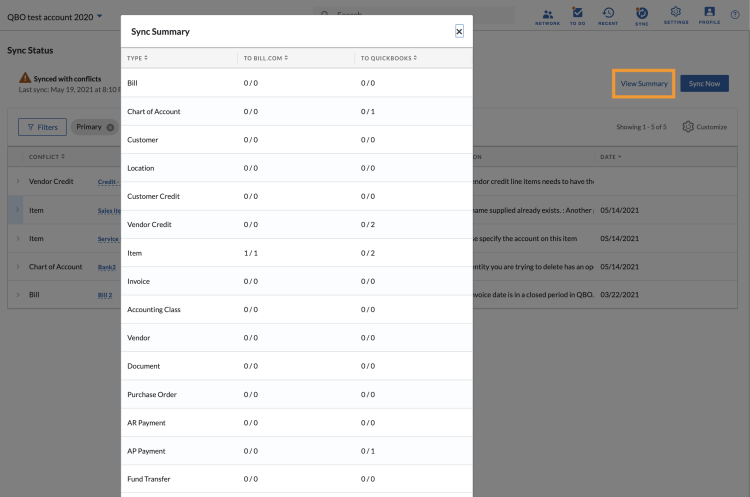Close the Sync Summary dialog
Viewport: 750px width, 497px height.
tap(459, 32)
